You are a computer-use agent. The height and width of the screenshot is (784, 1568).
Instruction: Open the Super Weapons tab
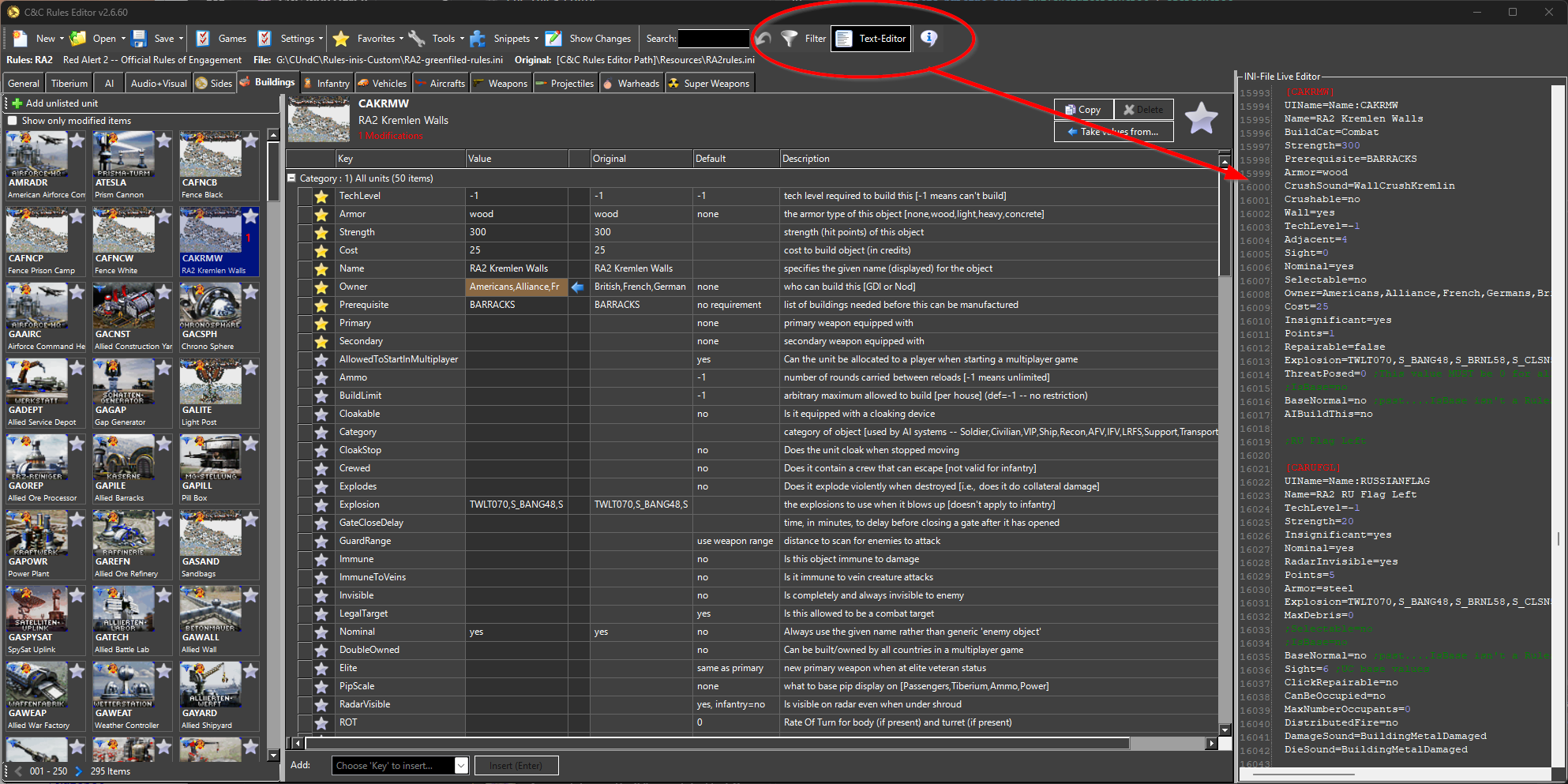(x=709, y=84)
